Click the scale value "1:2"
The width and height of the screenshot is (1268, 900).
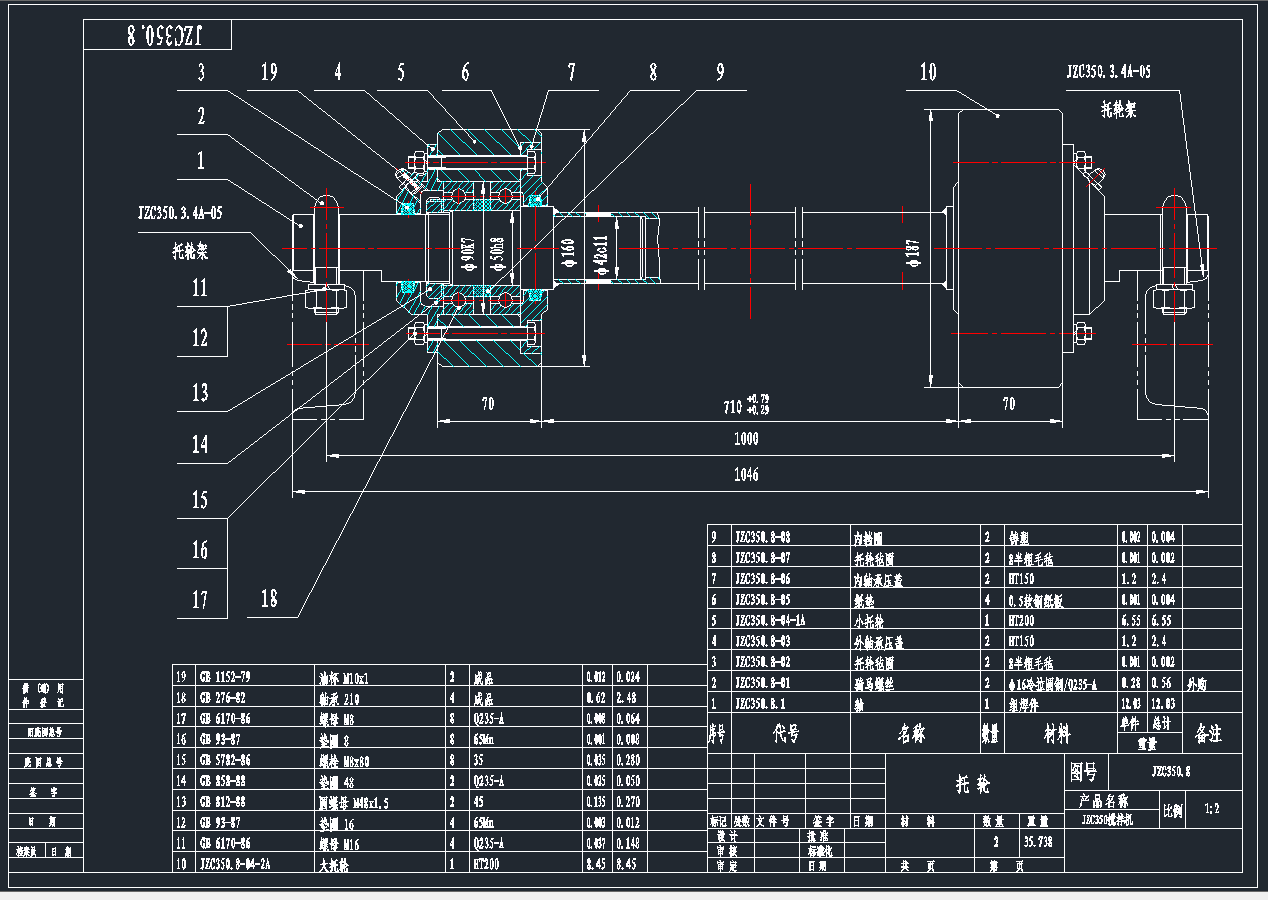[1212, 809]
